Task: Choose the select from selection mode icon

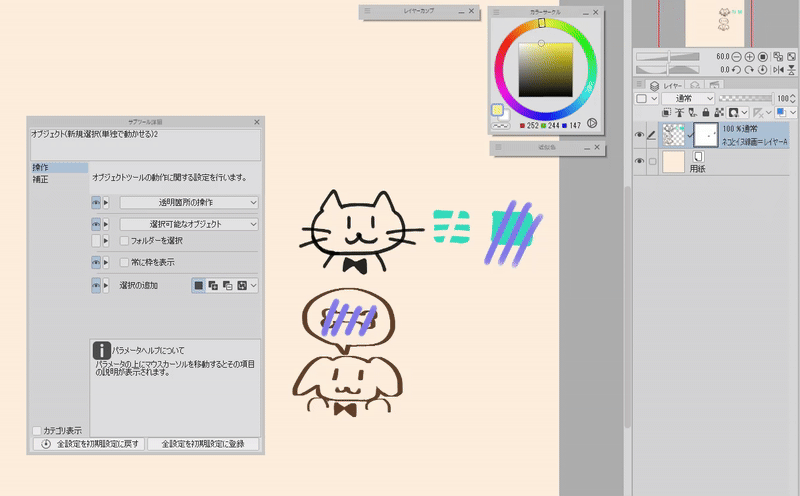Action: coord(242,286)
